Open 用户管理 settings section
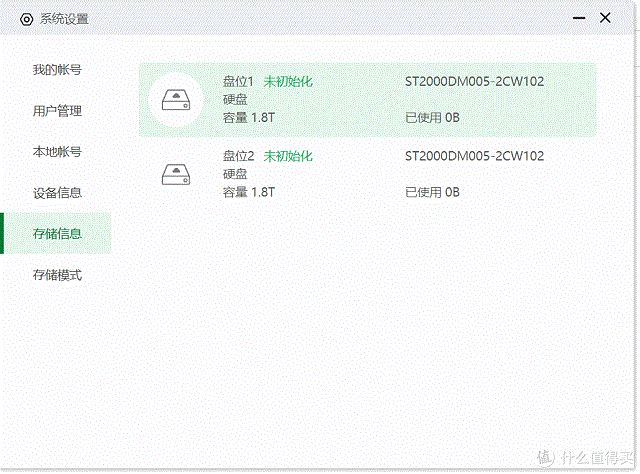Viewport: 640px width, 474px height. tap(57, 111)
